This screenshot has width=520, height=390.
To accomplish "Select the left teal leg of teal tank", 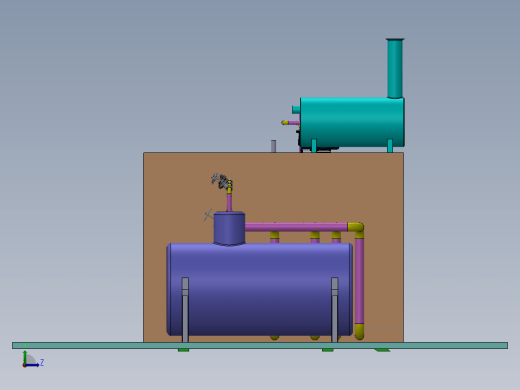I will pos(314,146).
